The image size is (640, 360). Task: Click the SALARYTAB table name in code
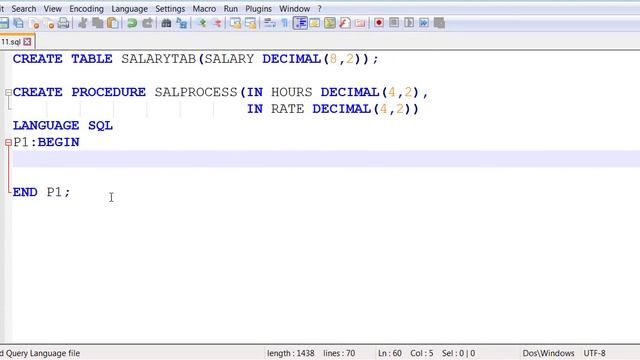point(158,59)
